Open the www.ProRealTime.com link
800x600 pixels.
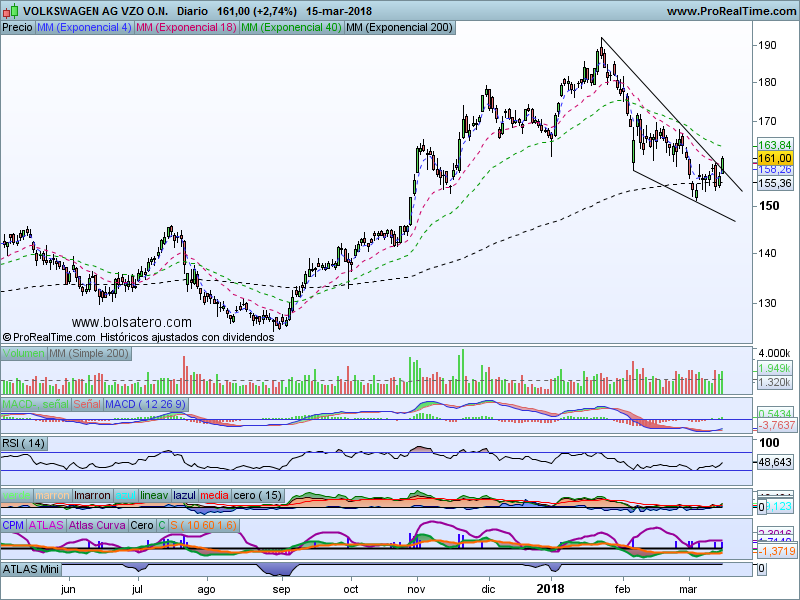click(729, 11)
